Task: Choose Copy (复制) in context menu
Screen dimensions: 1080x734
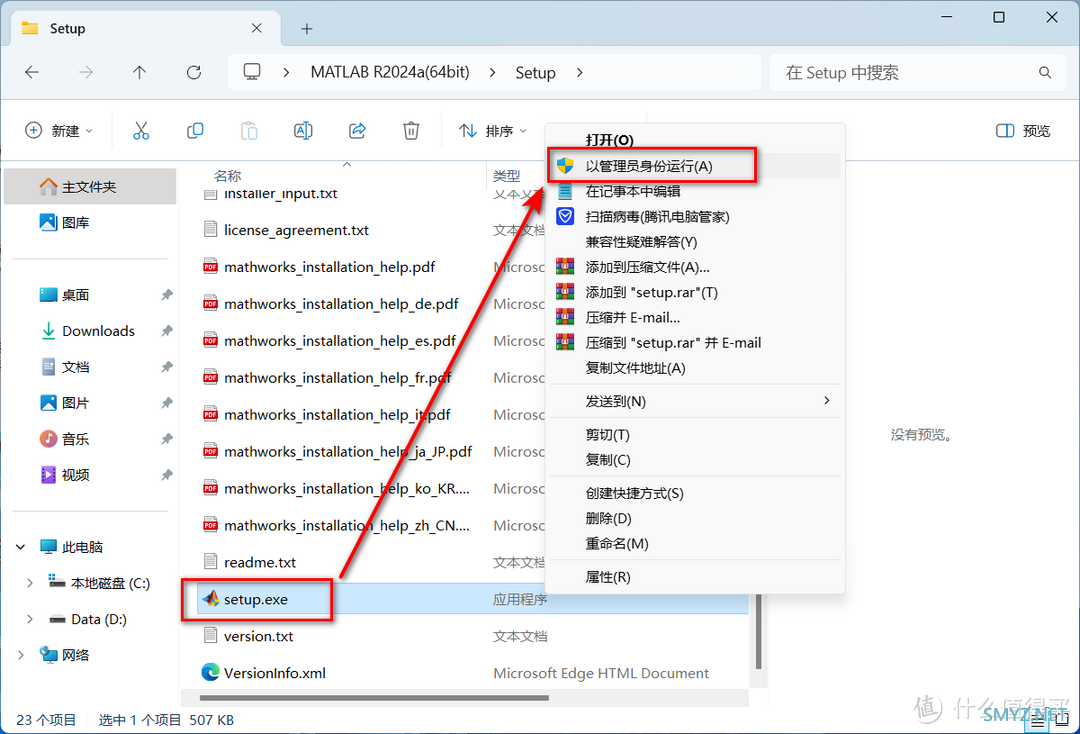Action: (x=695, y=459)
